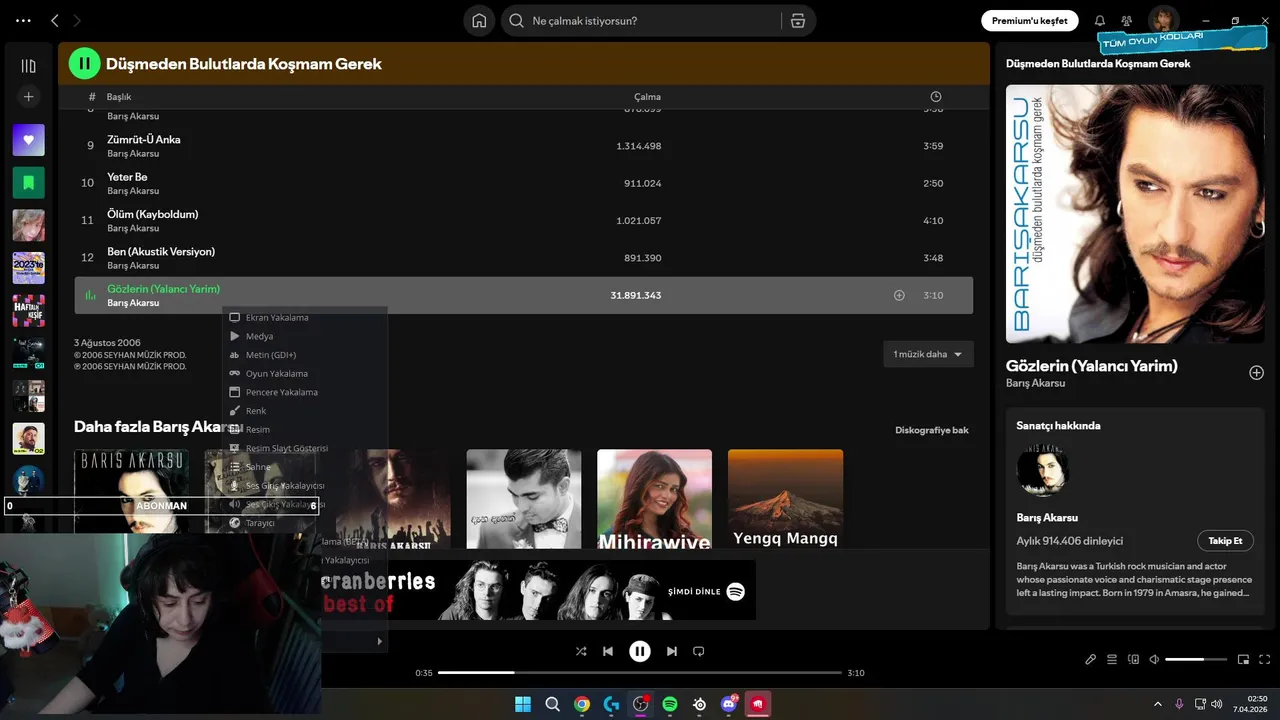The height and width of the screenshot is (720, 1280).
Task: Open the green bookmark episodes playlist
Action: (x=28, y=183)
